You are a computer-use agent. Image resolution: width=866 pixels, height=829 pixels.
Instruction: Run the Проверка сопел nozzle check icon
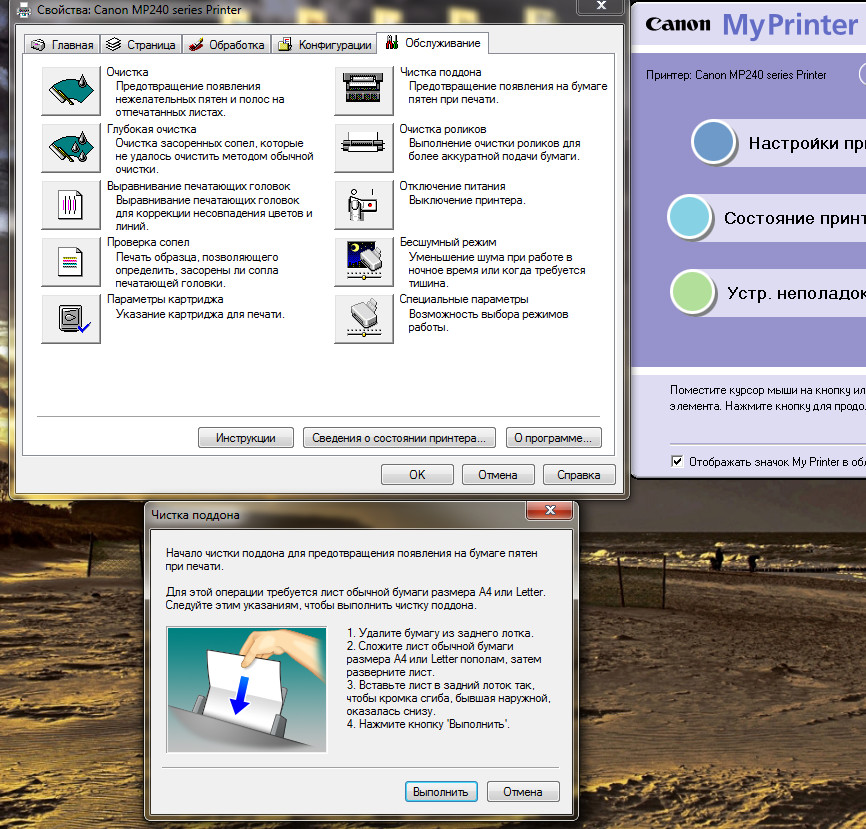coord(71,262)
